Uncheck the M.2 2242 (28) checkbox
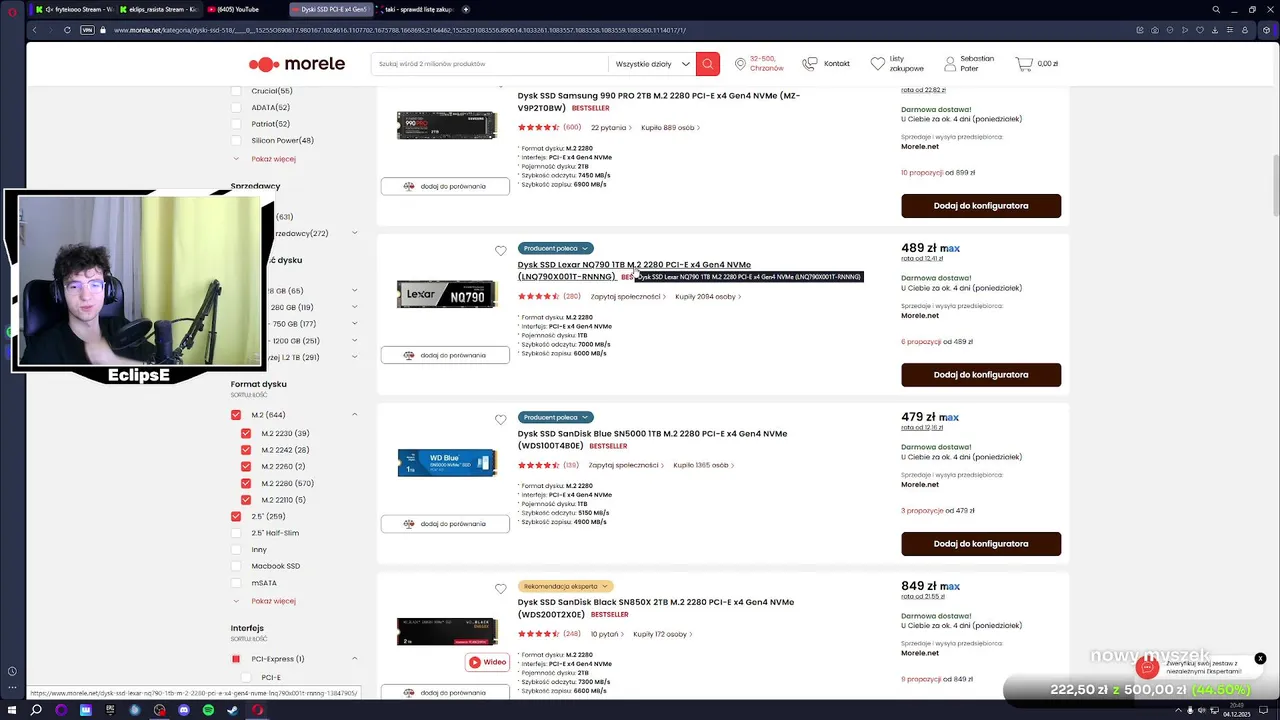The image size is (1280, 720). coord(246,450)
